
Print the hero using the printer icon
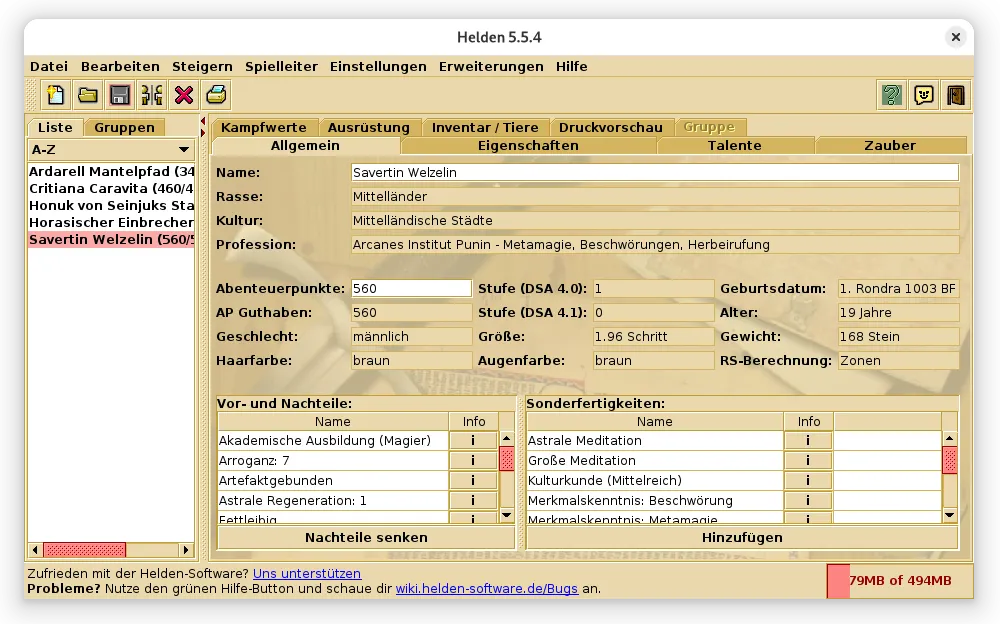(x=216, y=96)
